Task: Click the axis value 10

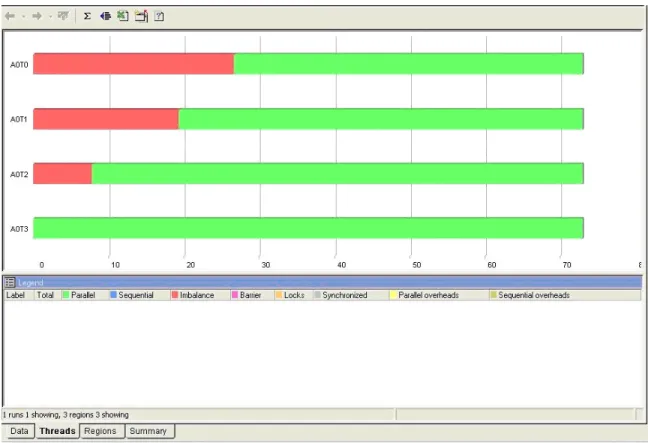Action: (x=115, y=265)
